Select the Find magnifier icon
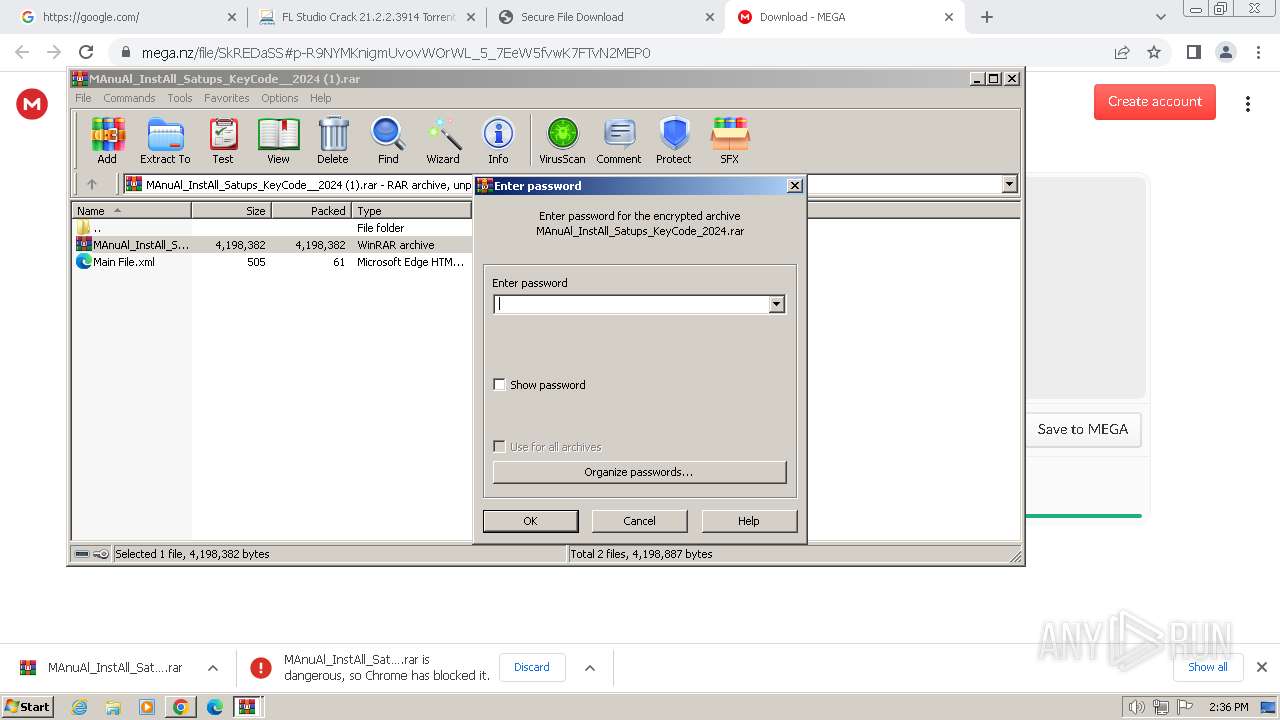 pyautogui.click(x=388, y=140)
